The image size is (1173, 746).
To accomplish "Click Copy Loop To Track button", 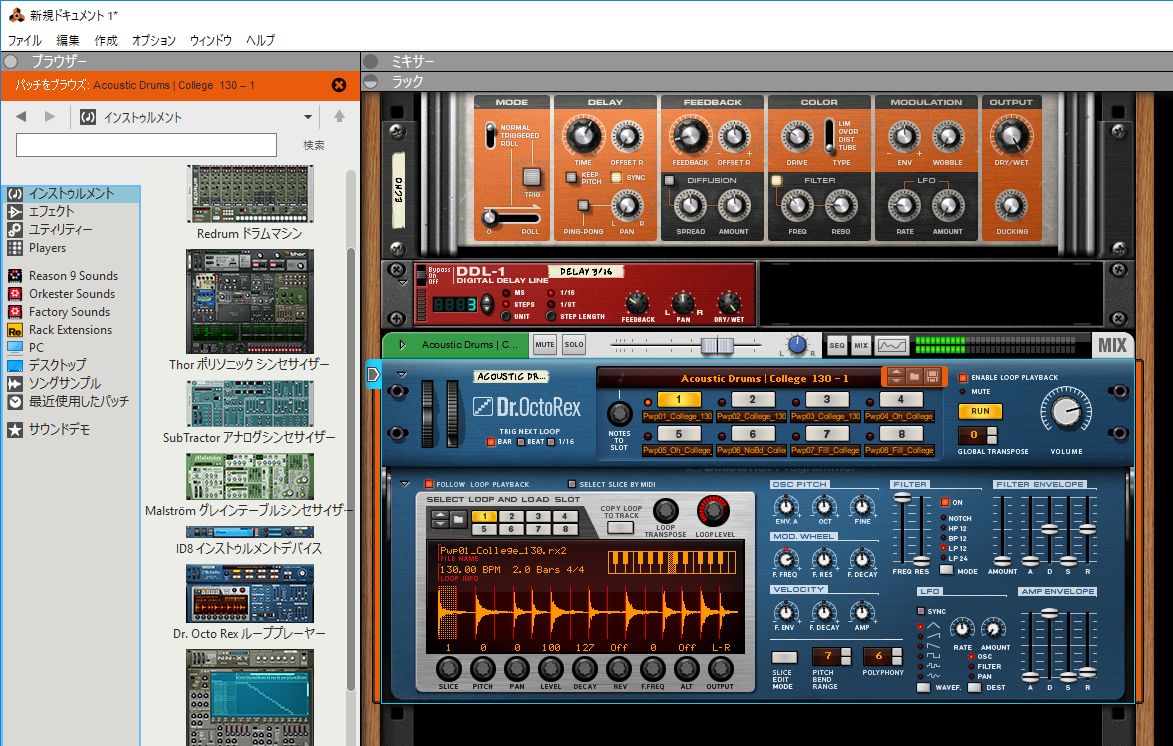I will tap(620, 528).
